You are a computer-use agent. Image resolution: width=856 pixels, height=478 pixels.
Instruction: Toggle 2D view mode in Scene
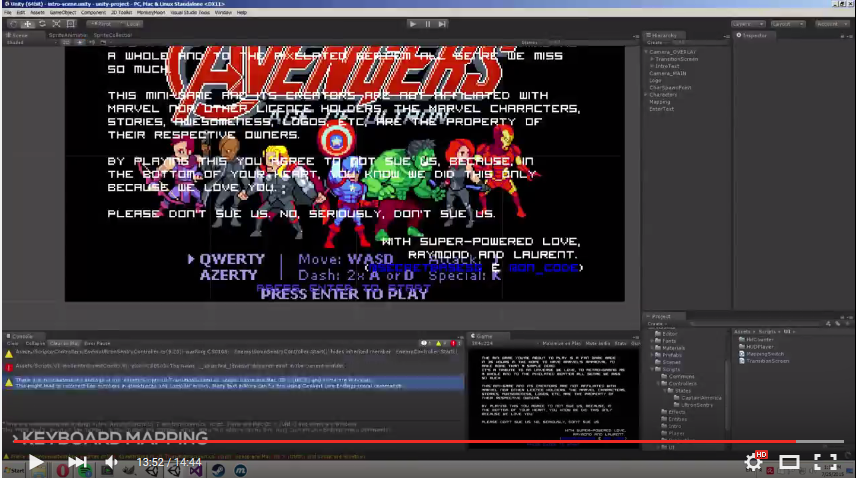[x=66, y=43]
